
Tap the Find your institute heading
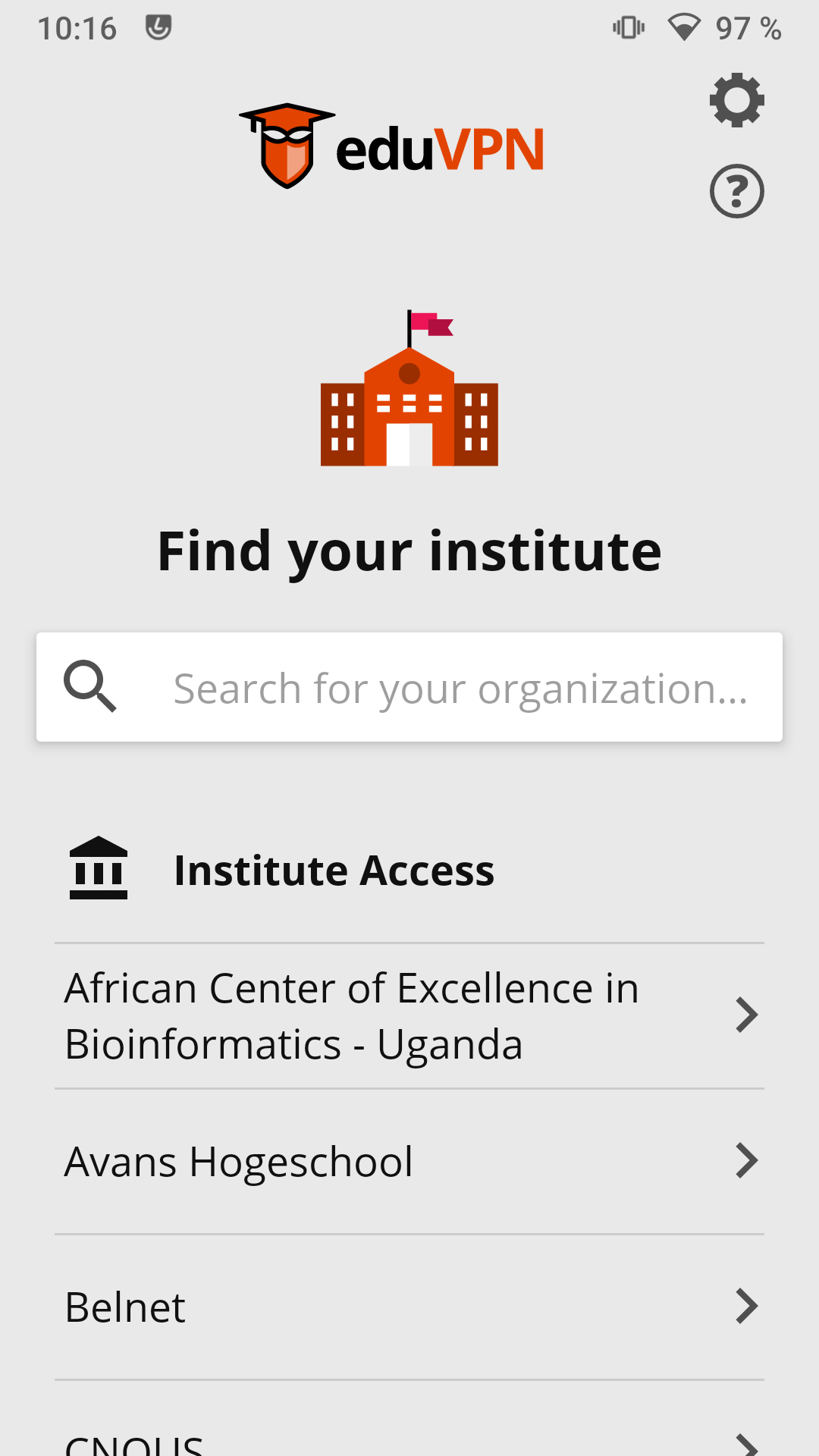click(x=409, y=551)
